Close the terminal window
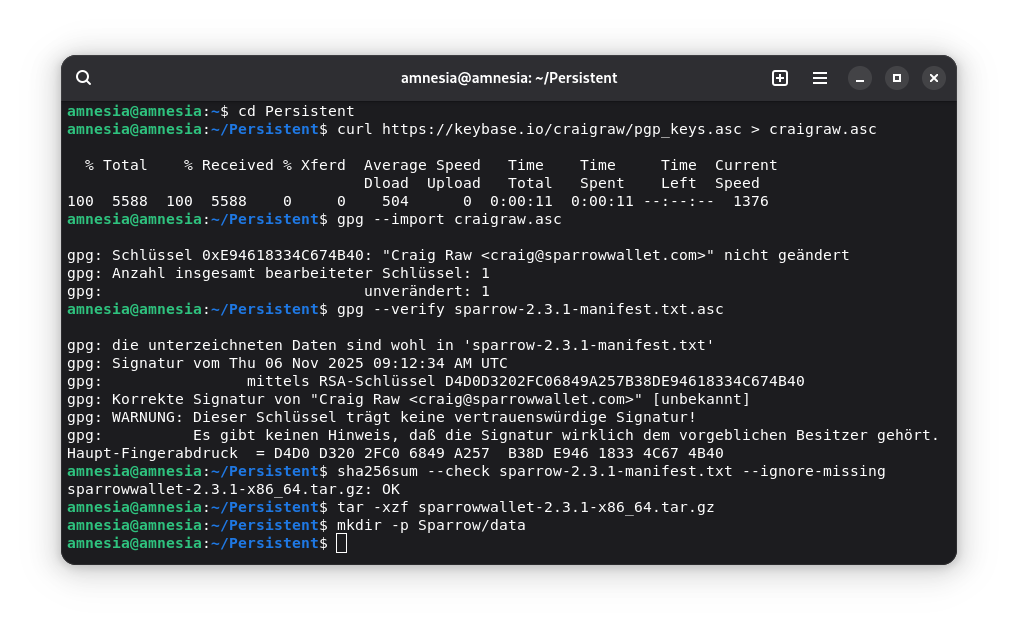Image resolution: width=1018 pixels, height=632 pixels. point(934,78)
